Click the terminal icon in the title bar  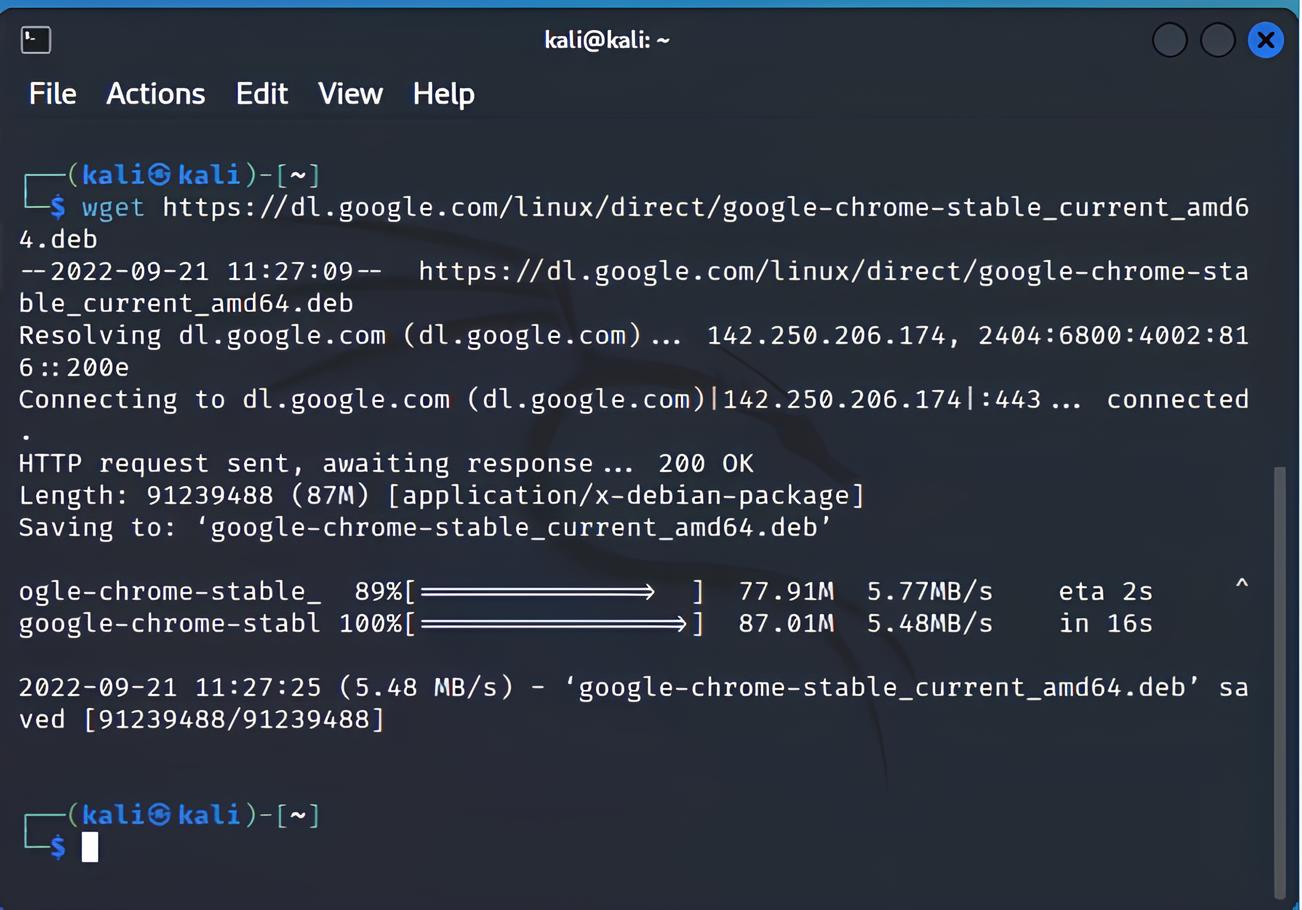pyautogui.click(x=36, y=40)
